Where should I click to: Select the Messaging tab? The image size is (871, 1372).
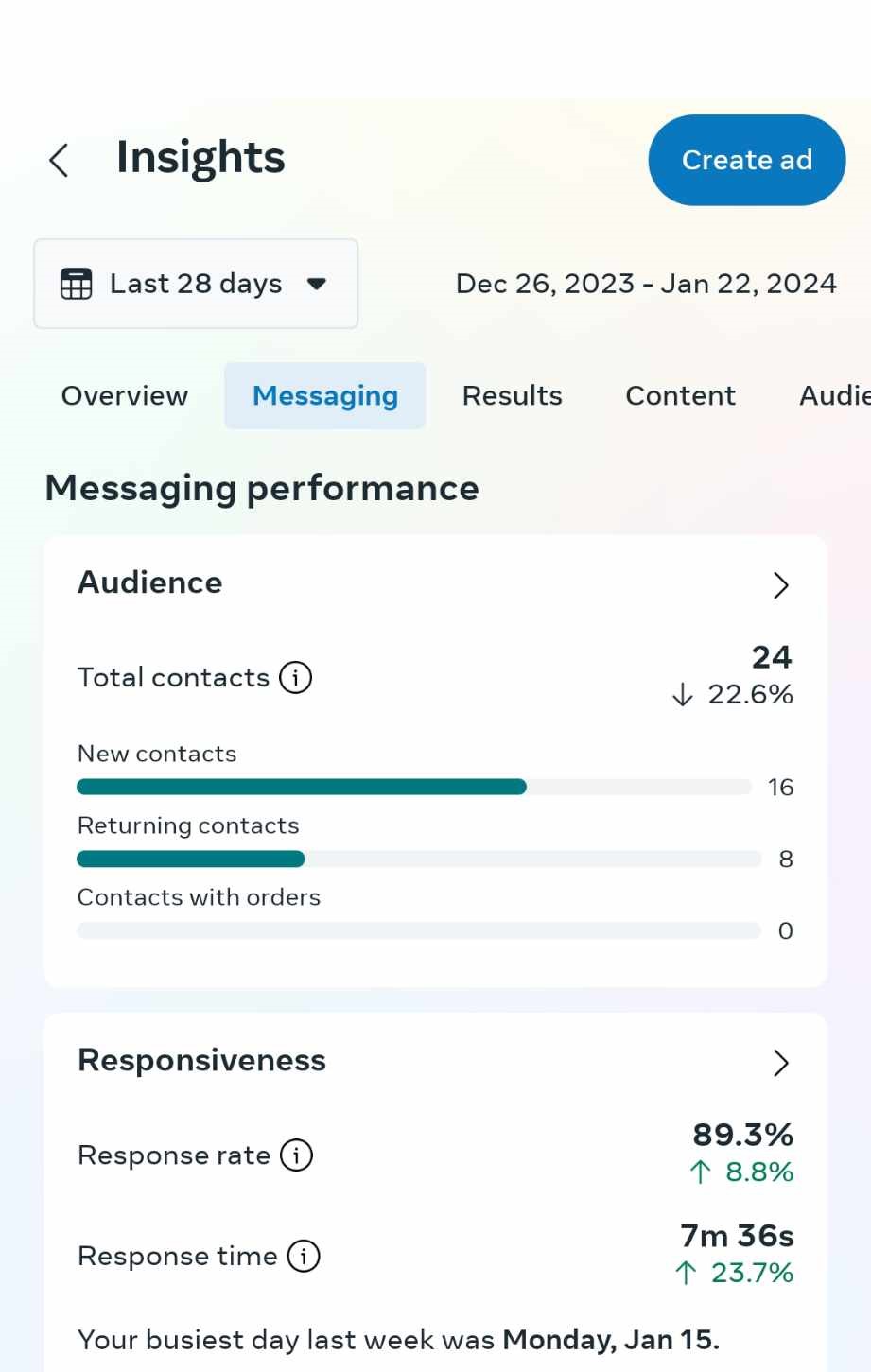pos(325,395)
